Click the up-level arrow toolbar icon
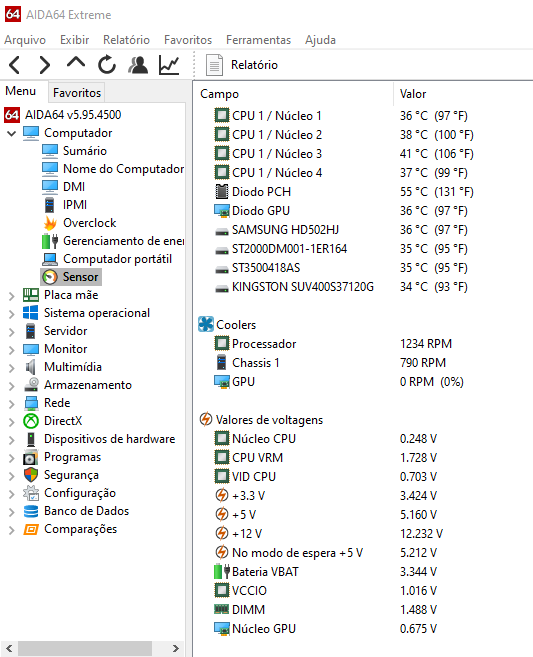The width and height of the screenshot is (533, 657). pos(76,63)
